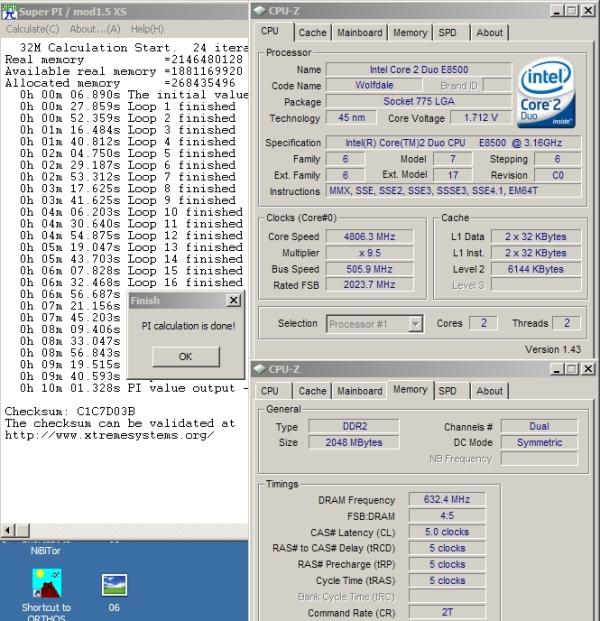The image size is (600, 621).
Task: Close the lower CPU-Z window
Action: click(x=588, y=369)
